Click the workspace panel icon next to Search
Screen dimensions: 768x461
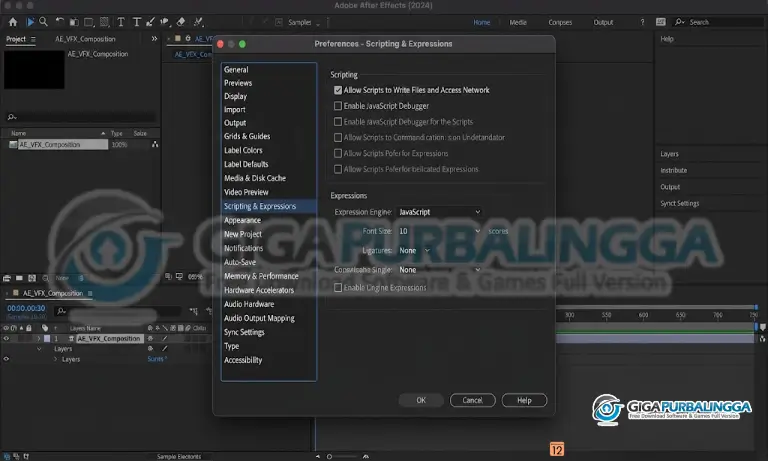click(661, 22)
